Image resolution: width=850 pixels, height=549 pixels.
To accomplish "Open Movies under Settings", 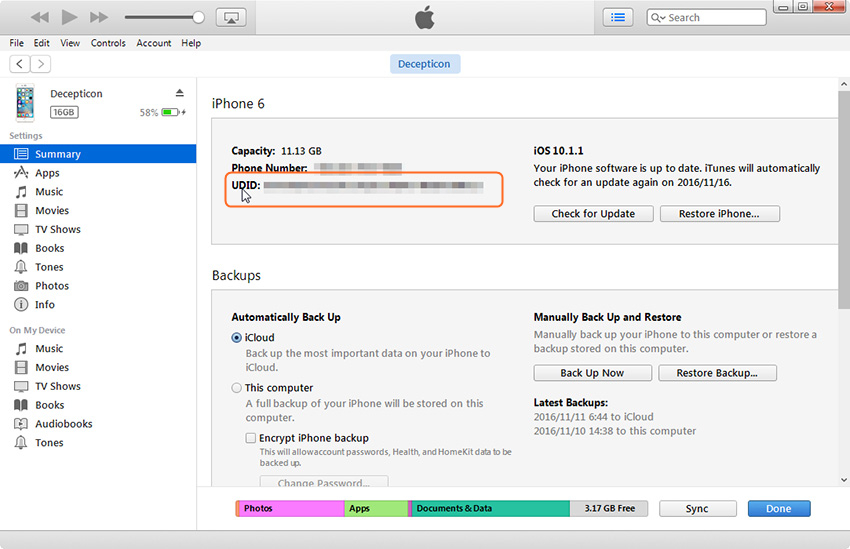I will (x=98, y=210).
